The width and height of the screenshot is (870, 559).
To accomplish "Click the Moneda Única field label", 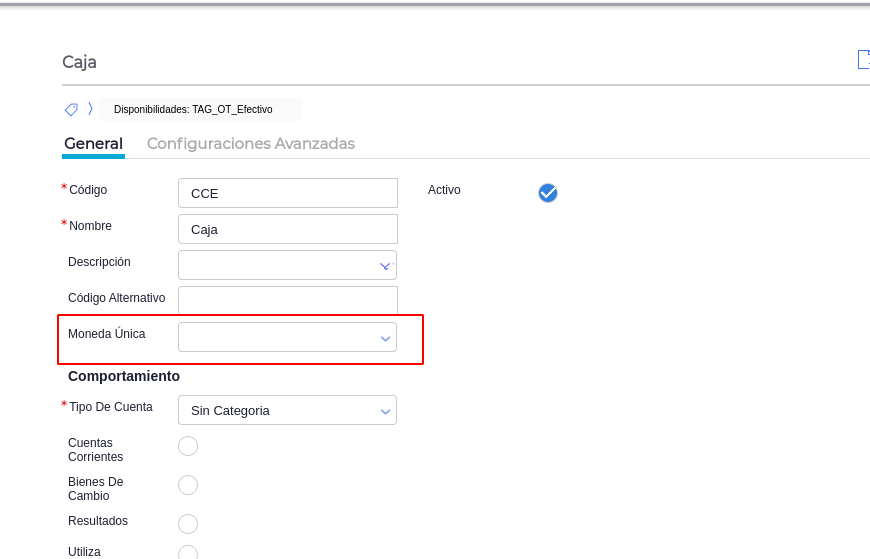I will pyautogui.click(x=107, y=334).
